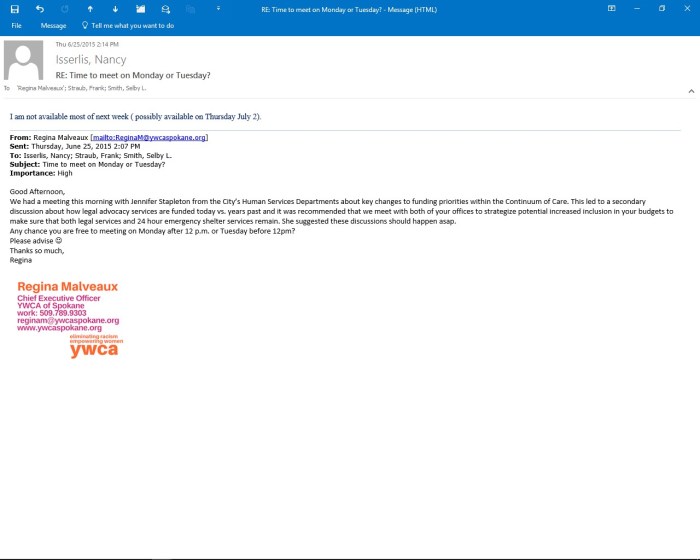Image resolution: width=700 pixels, height=560 pixels.
Task: Click the mailto:ReginaM@ywcaspokane.org link
Action: [x=149, y=137]
